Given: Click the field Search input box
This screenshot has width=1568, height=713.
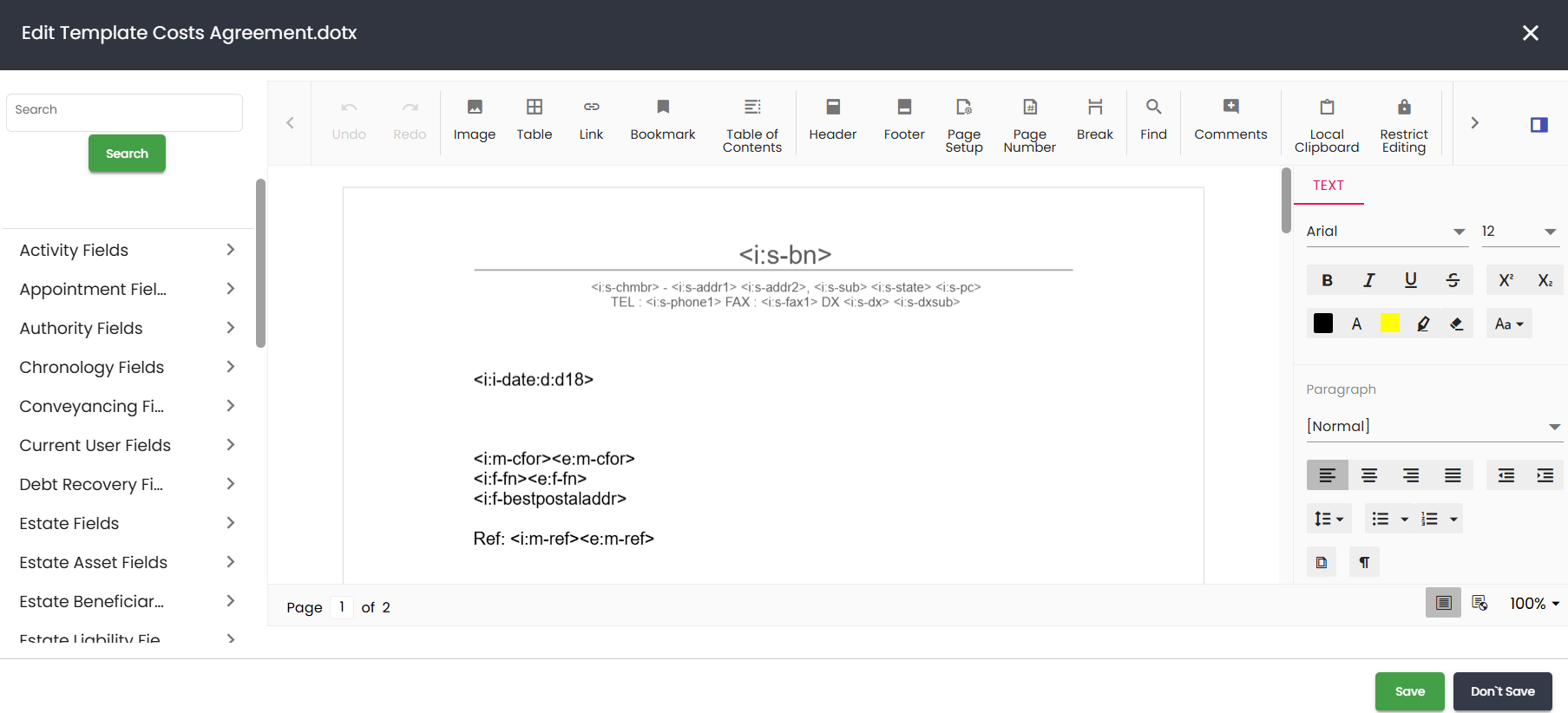Looking at the screenshot, I should coord(124,112).
